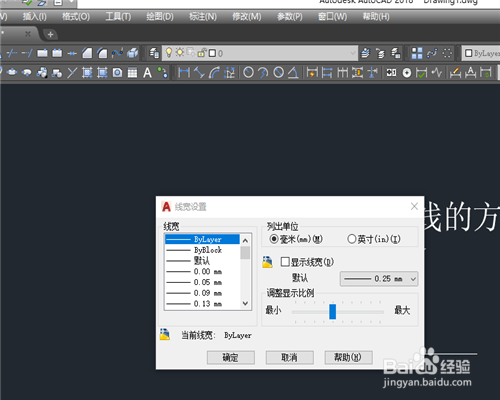Click the Tolerance tool icon

[391, 72]
